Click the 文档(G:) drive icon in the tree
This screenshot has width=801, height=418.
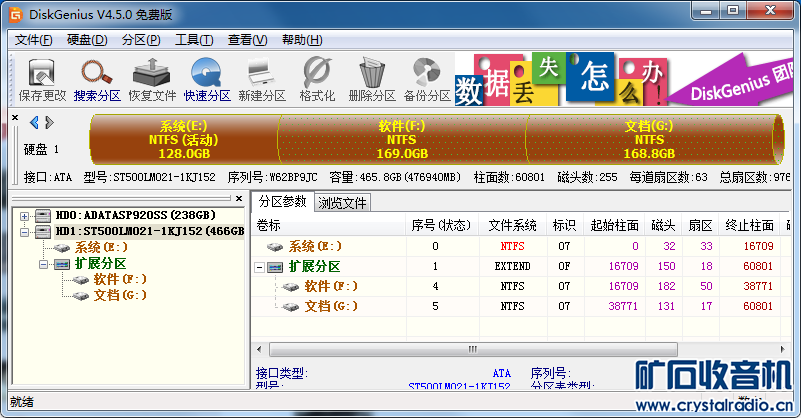click(x=81, y=296)
